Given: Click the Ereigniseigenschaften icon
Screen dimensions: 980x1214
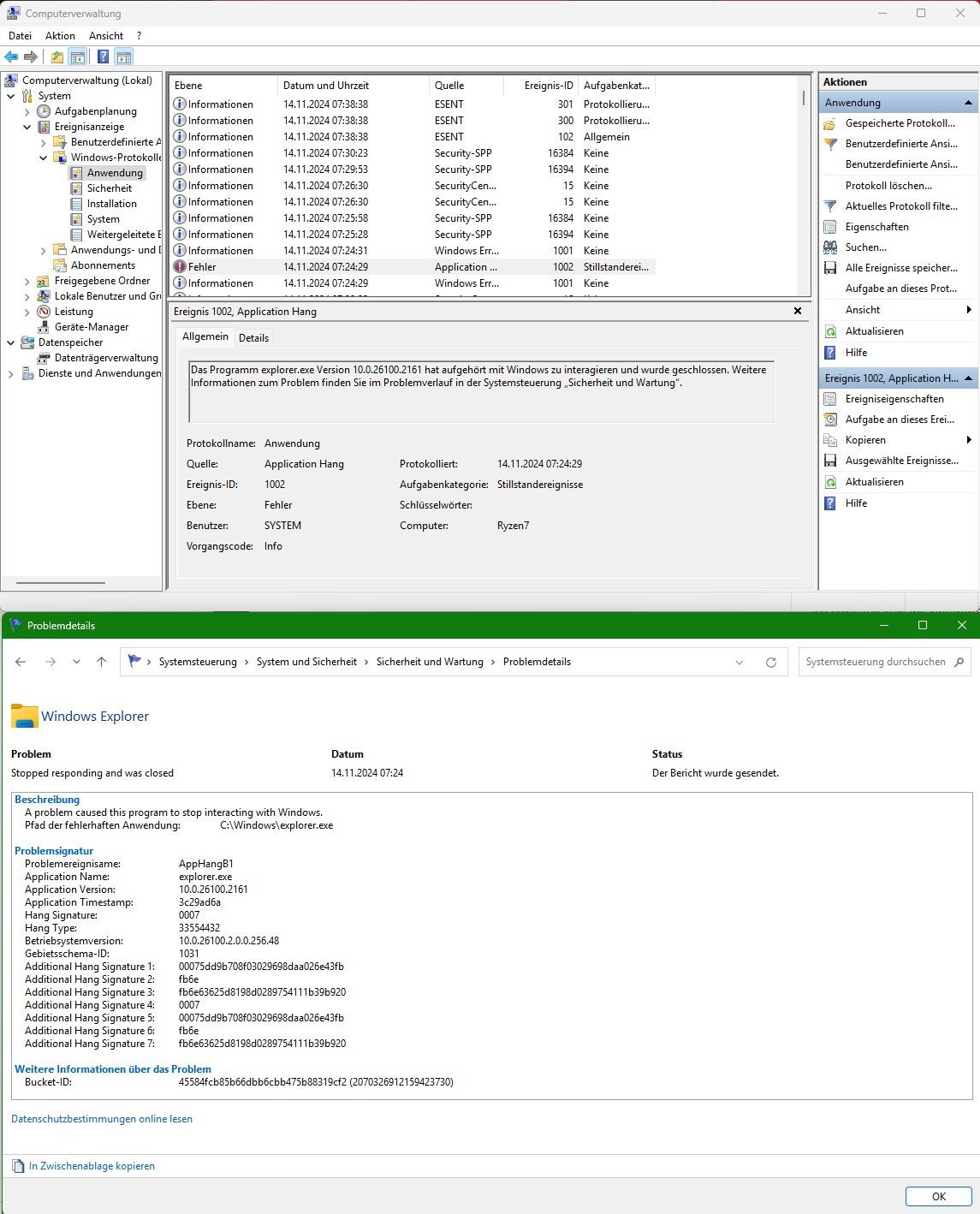Looking at the screenshot, I should pos(829,399).
